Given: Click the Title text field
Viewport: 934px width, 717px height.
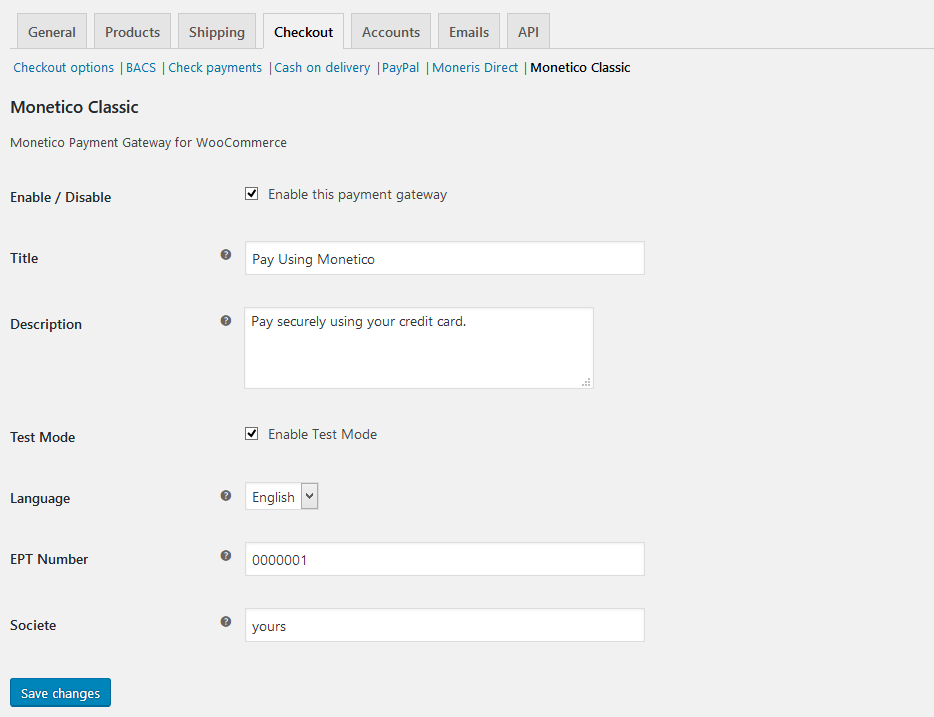Looking at the screenshot, I should tap(444, 258).
